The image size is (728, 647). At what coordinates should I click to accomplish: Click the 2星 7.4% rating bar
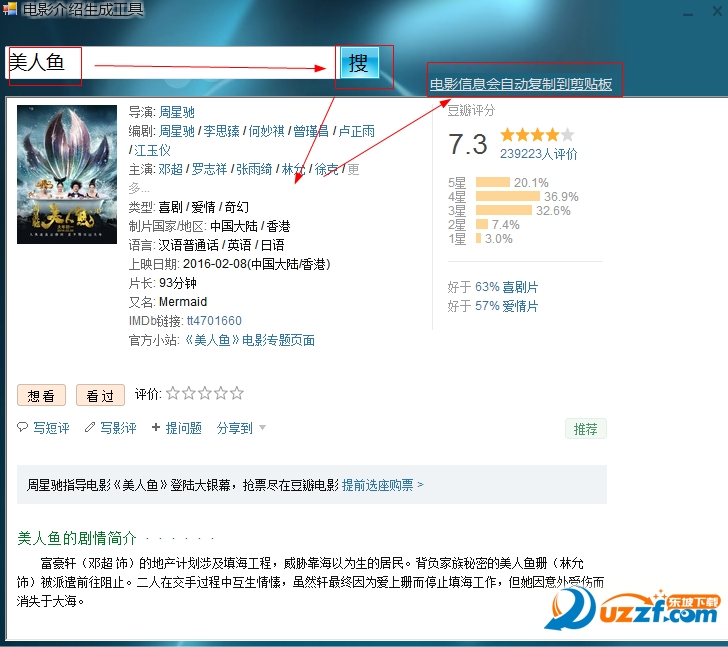484,225
